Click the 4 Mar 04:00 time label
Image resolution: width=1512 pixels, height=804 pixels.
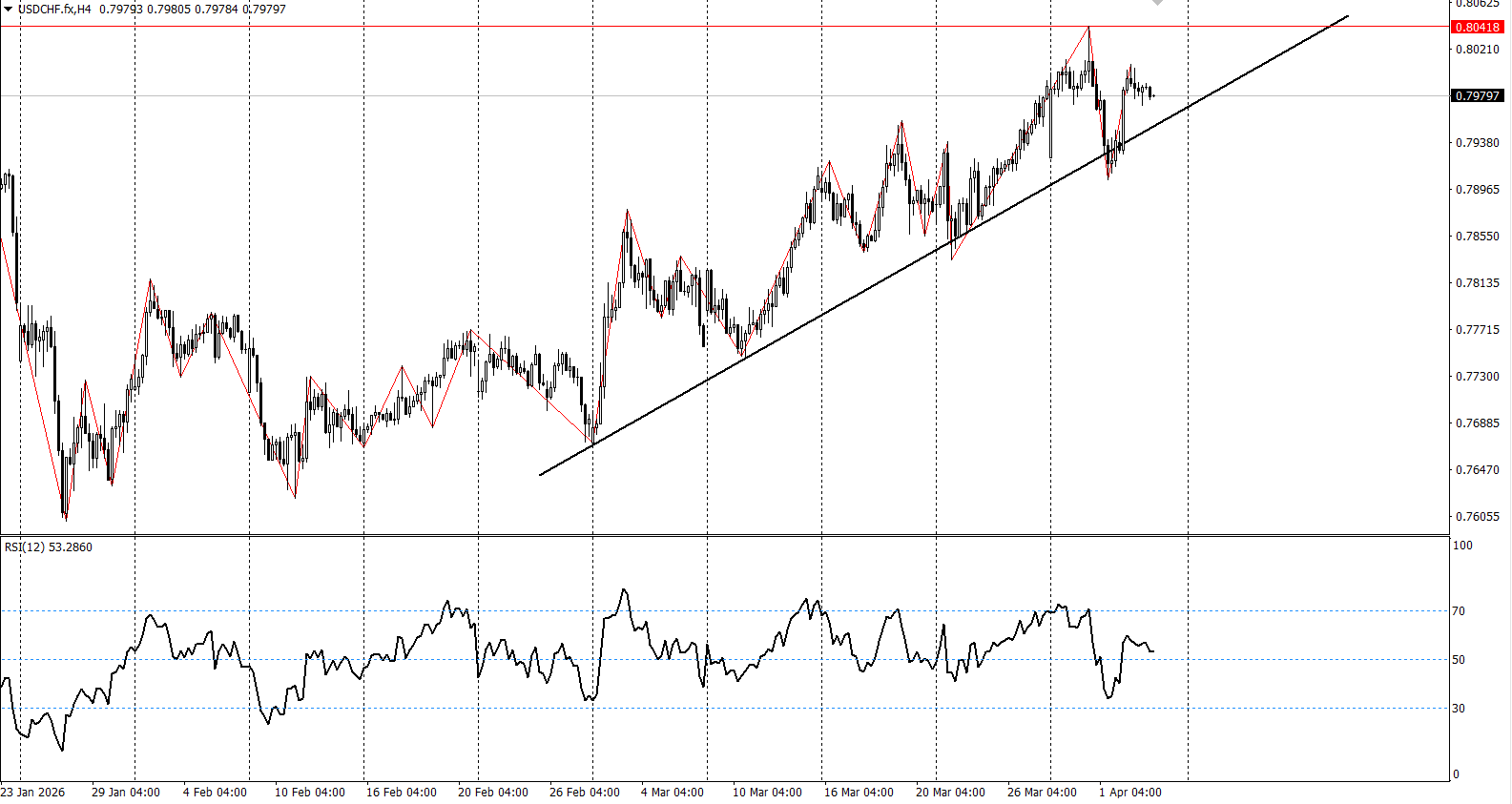673,792
